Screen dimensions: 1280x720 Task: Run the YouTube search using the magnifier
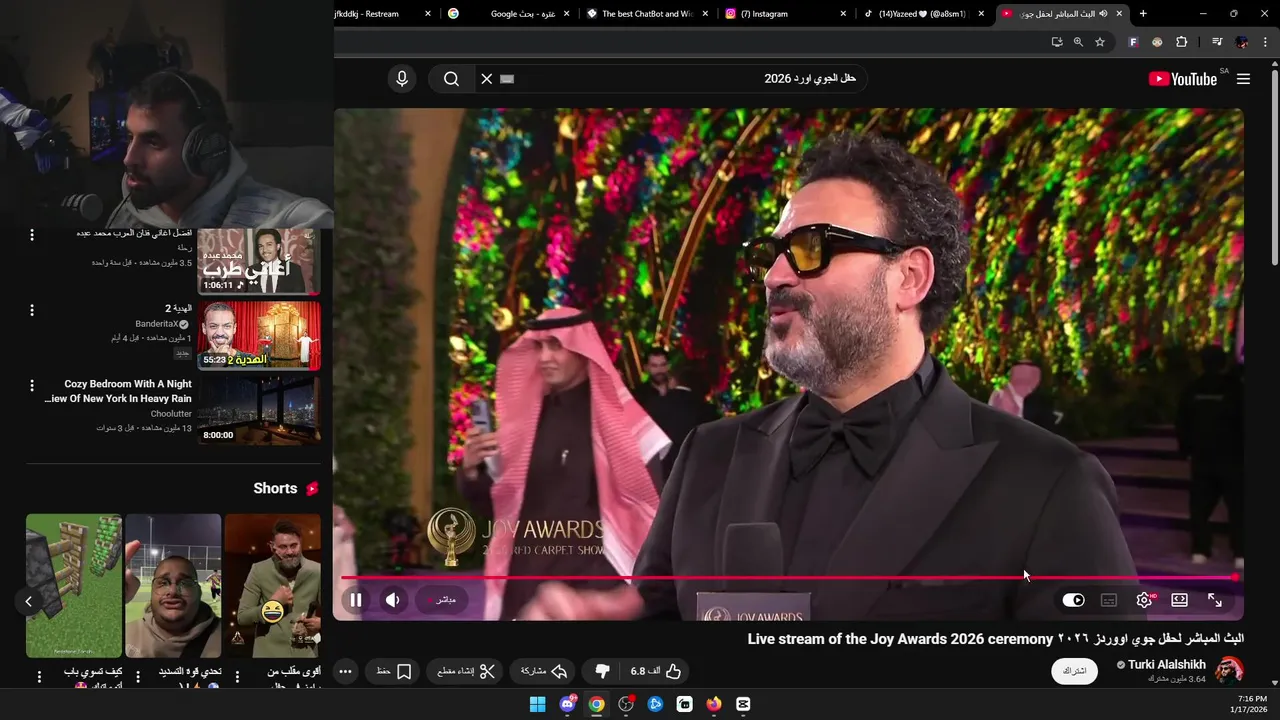pyautogui.click(x=451, y=79)
